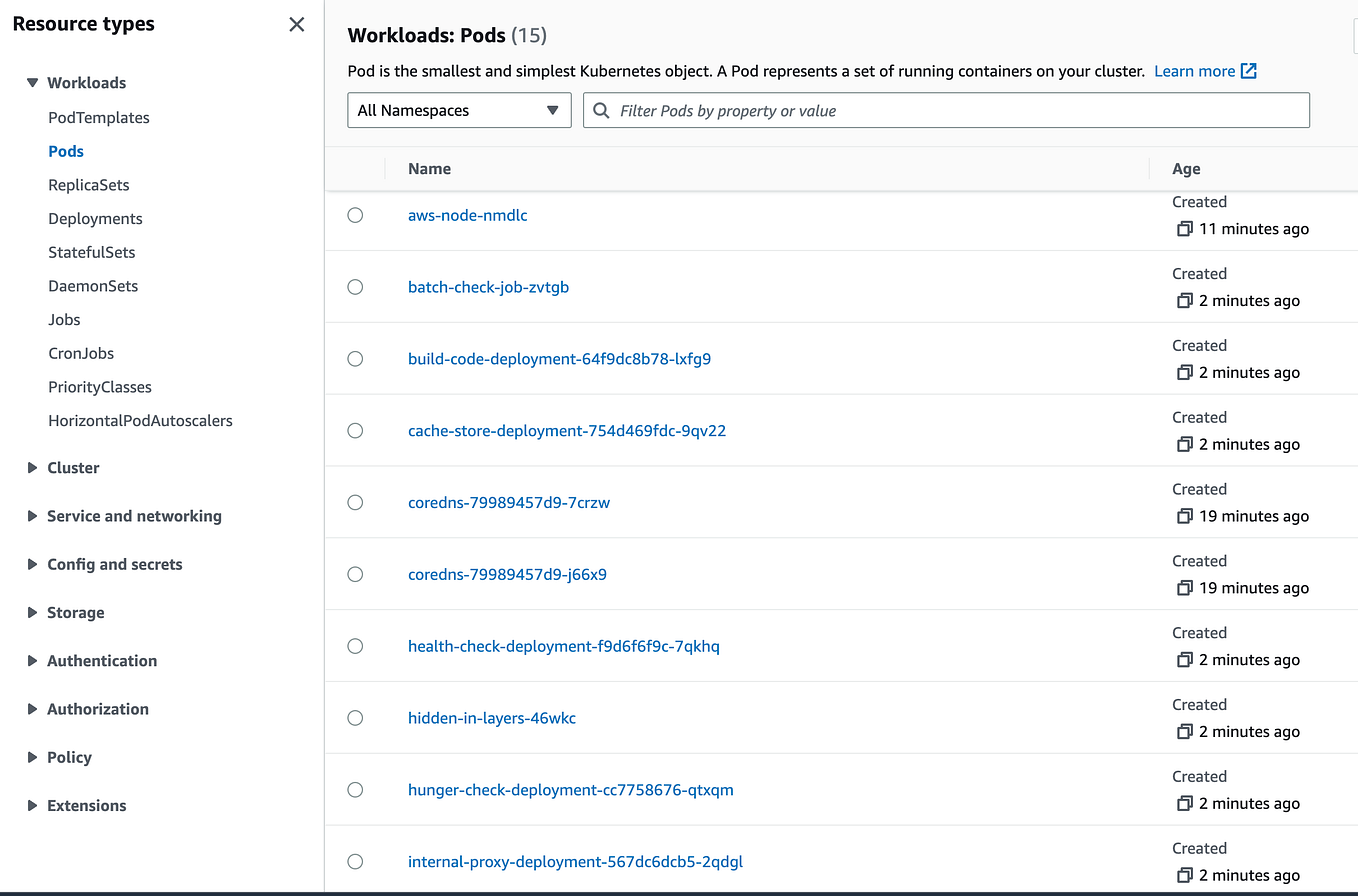Click copy icon next to hidden-in-layers-46wkc age

click(x=1186, y=731)
